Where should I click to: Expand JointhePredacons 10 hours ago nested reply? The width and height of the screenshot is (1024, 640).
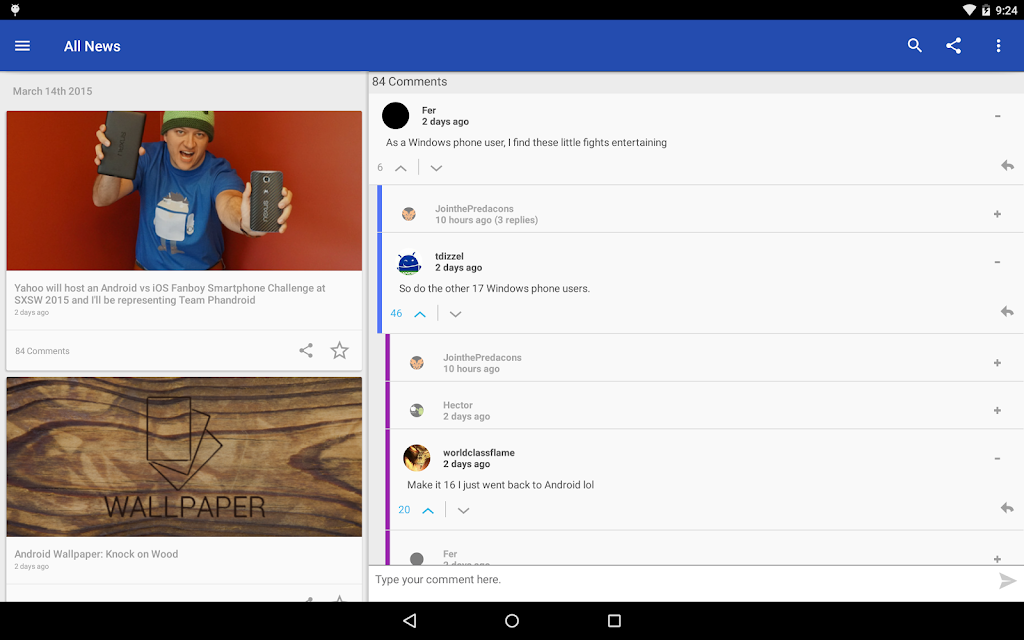coord(997,363)
